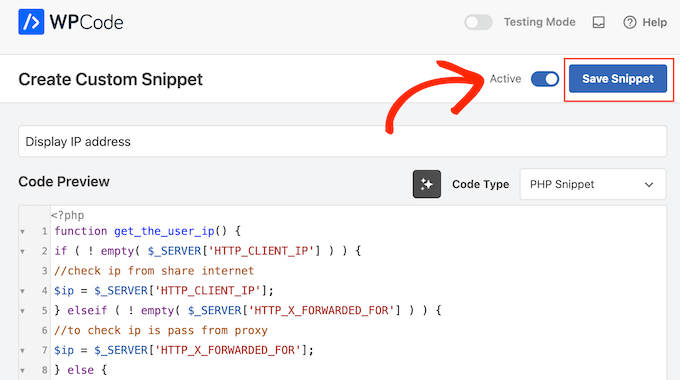680x380 pixels.
Task: Click the WPCode brand name text
Action: coord(86,22)
